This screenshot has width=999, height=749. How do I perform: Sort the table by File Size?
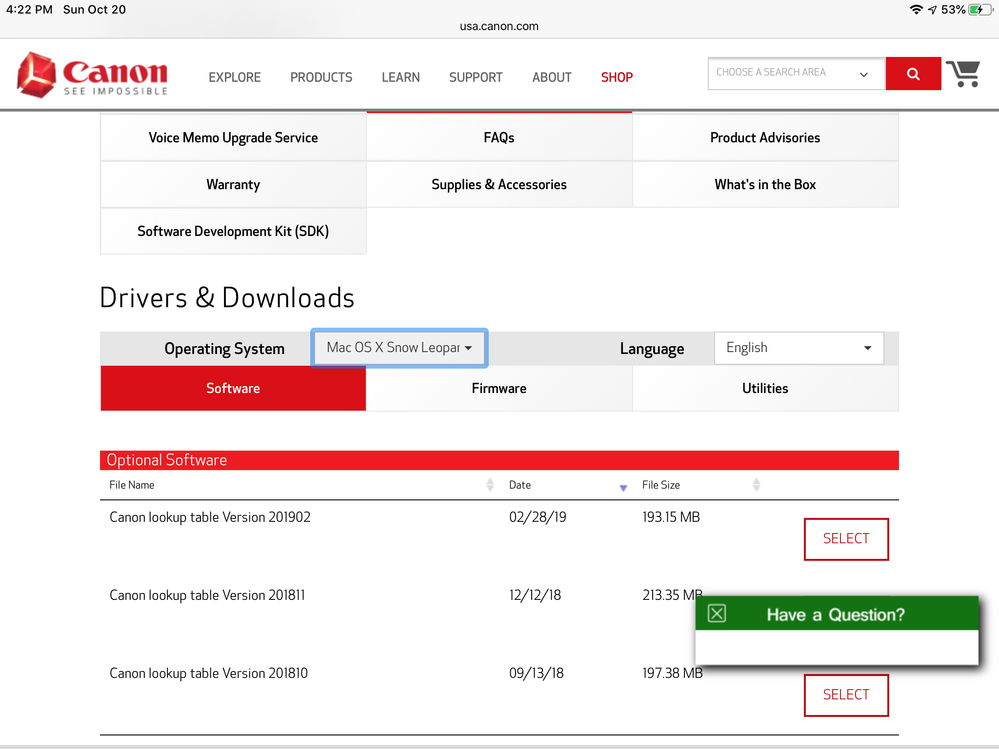coord(756,485)
